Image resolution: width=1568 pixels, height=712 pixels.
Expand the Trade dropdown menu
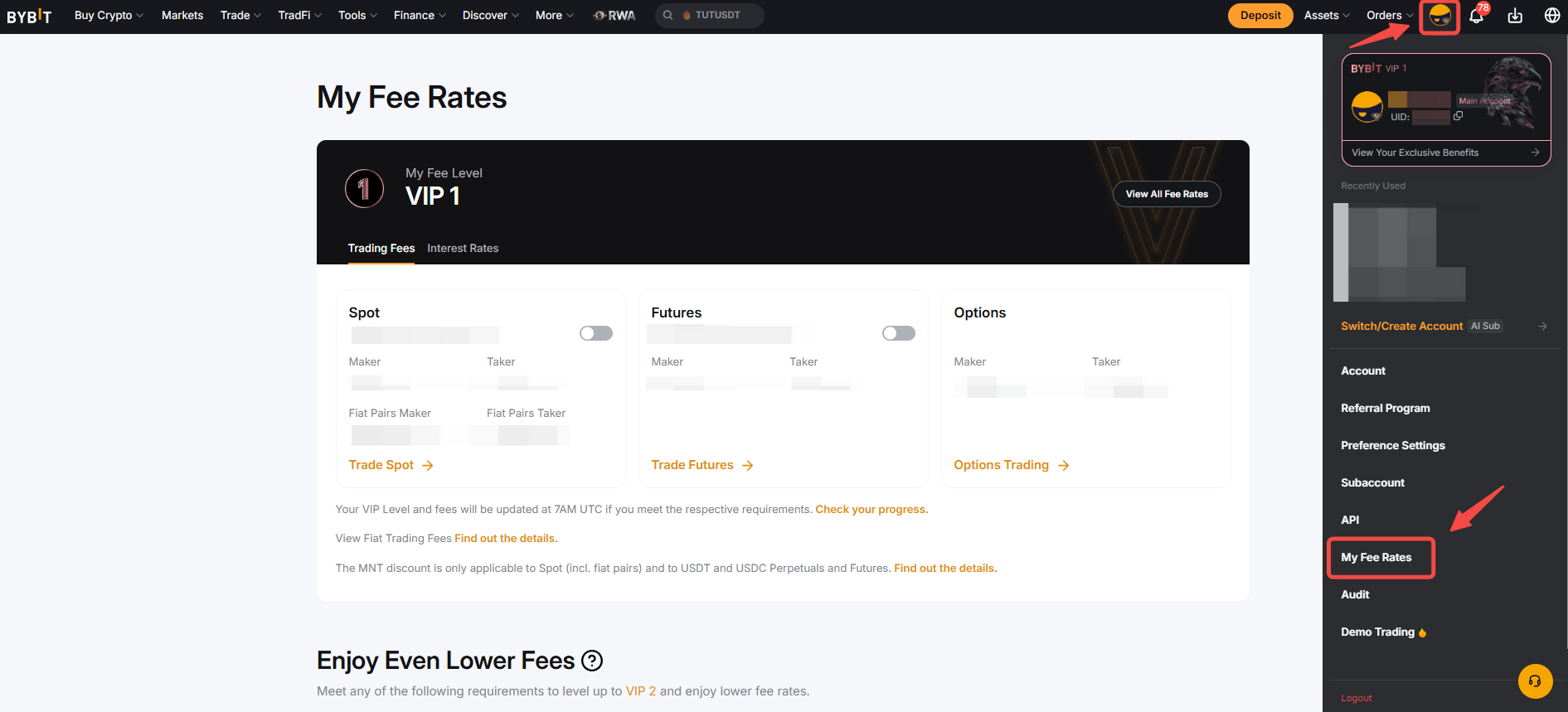pyautogui.click(x=240, y=15)
